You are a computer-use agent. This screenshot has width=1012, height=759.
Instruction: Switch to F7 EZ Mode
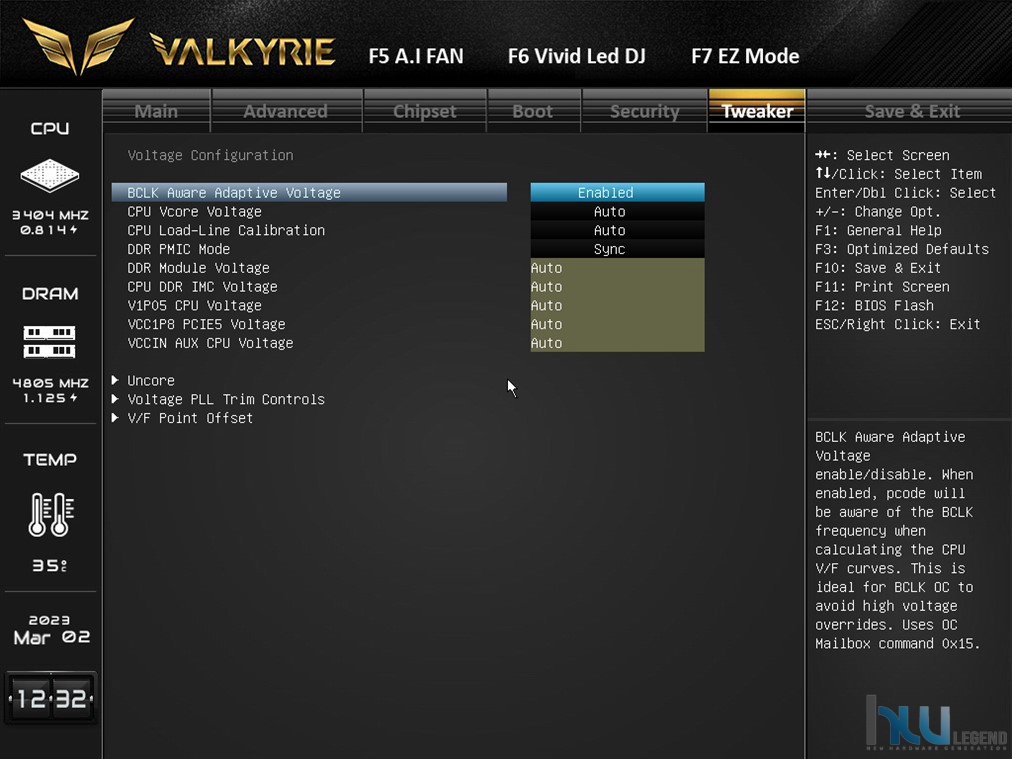pyautogui.click(x=745, y=56)
